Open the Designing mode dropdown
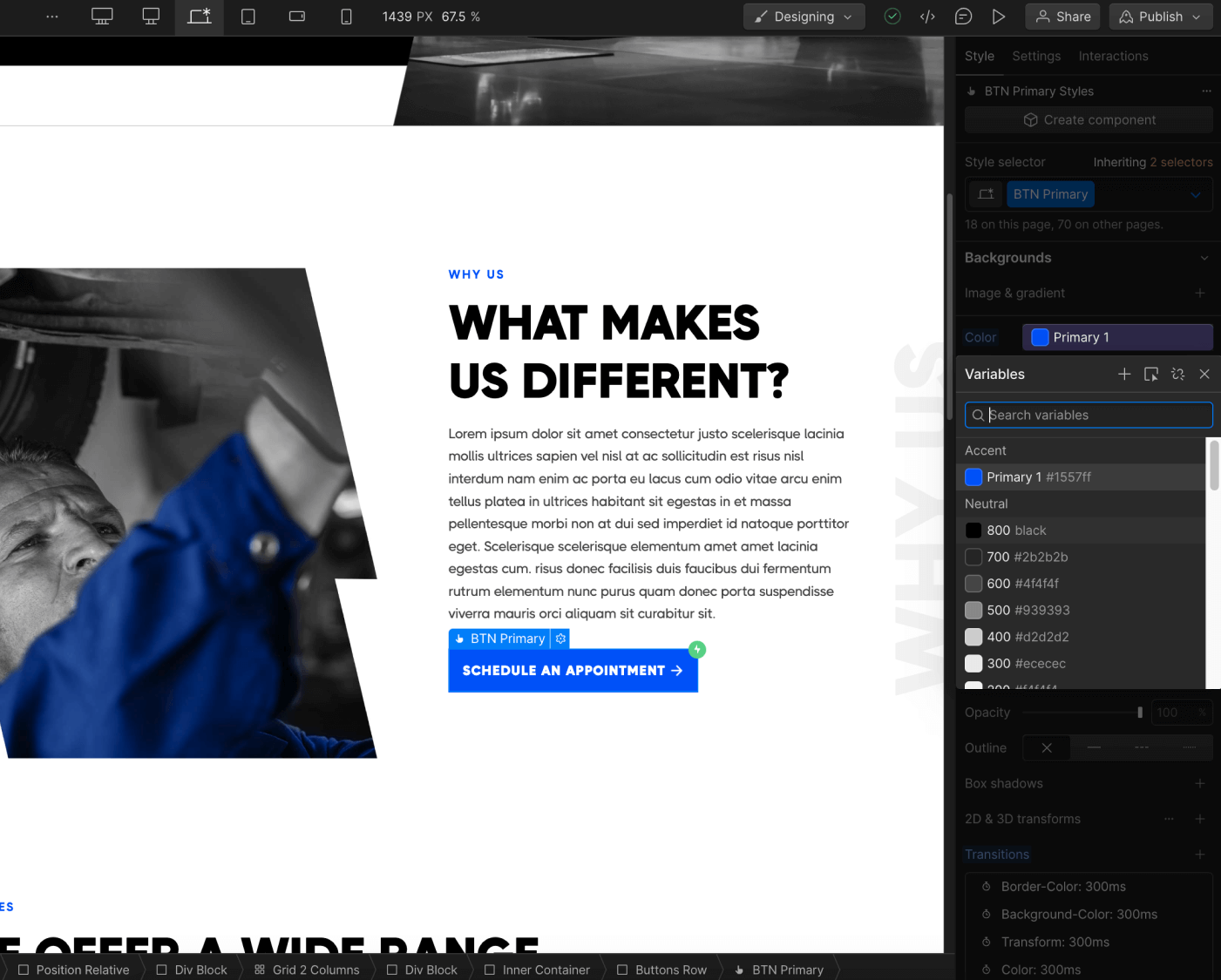This screenshot has width=1221, height=980. (804, 16)
